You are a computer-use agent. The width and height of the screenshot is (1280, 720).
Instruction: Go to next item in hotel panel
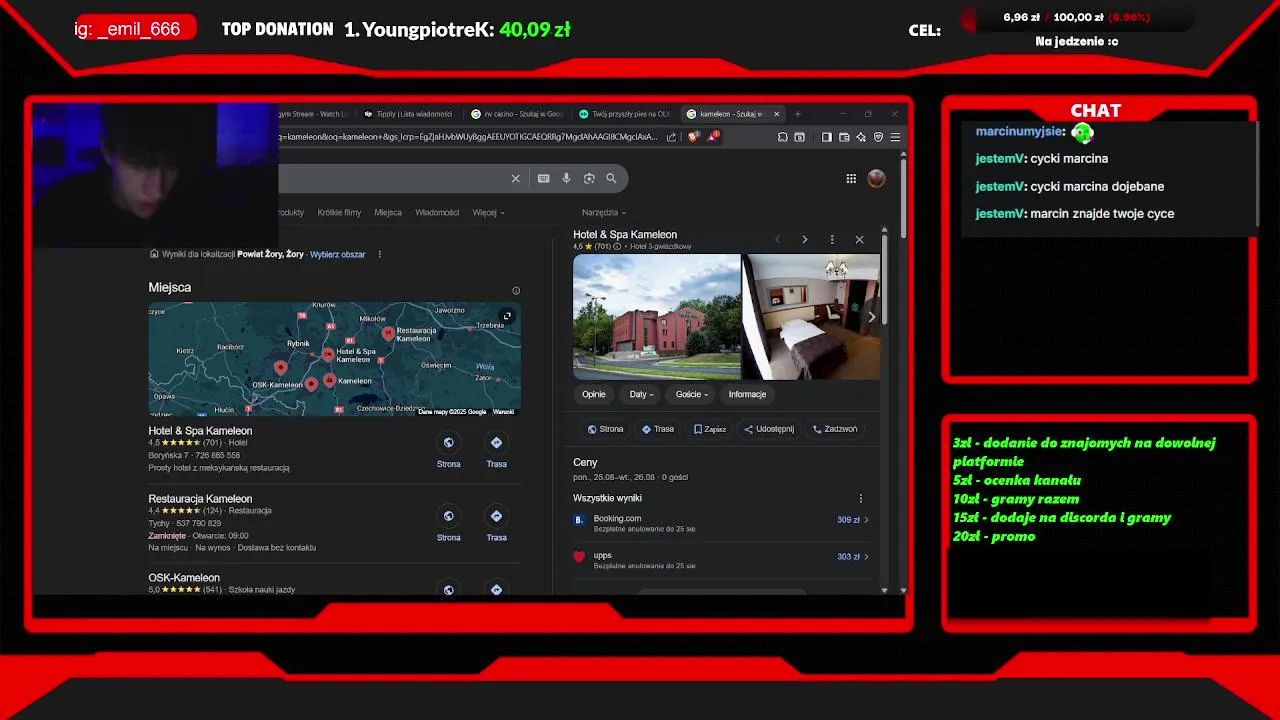coord(804,240)
